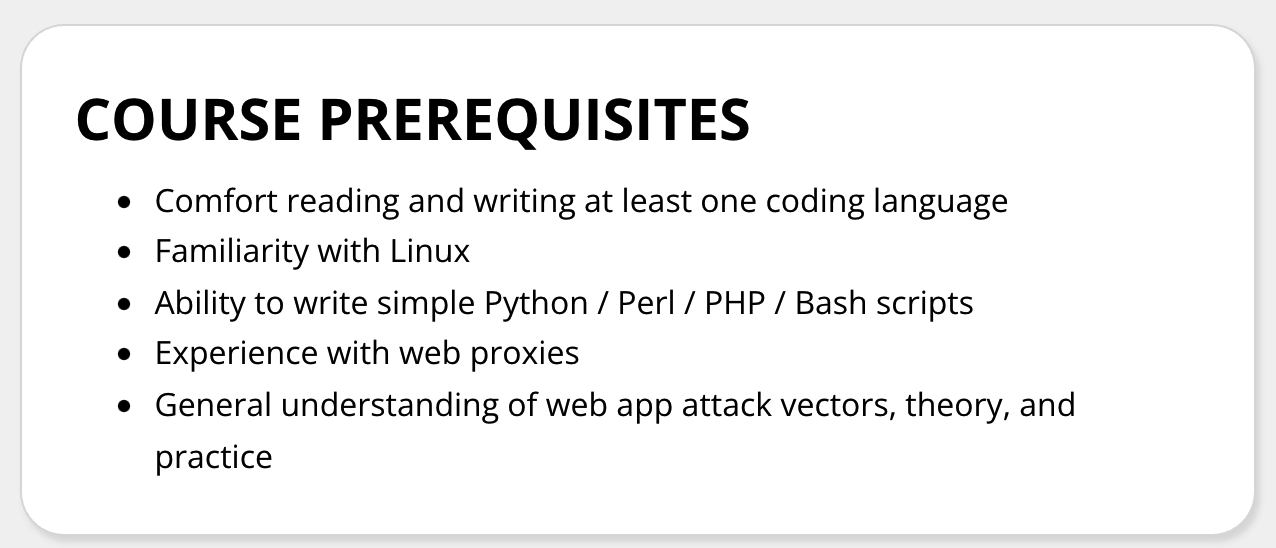Click the word 'practice' on the last line
This screenshot has height=548, width=1276.
point(213,457)
